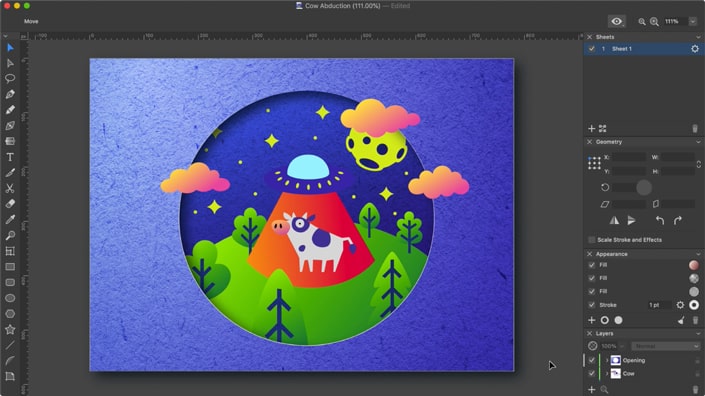Image resolution: width=705 pixels, height=396 pixels.
Task: Select the Move arrow tool
Action: click(x=10, y=48)
